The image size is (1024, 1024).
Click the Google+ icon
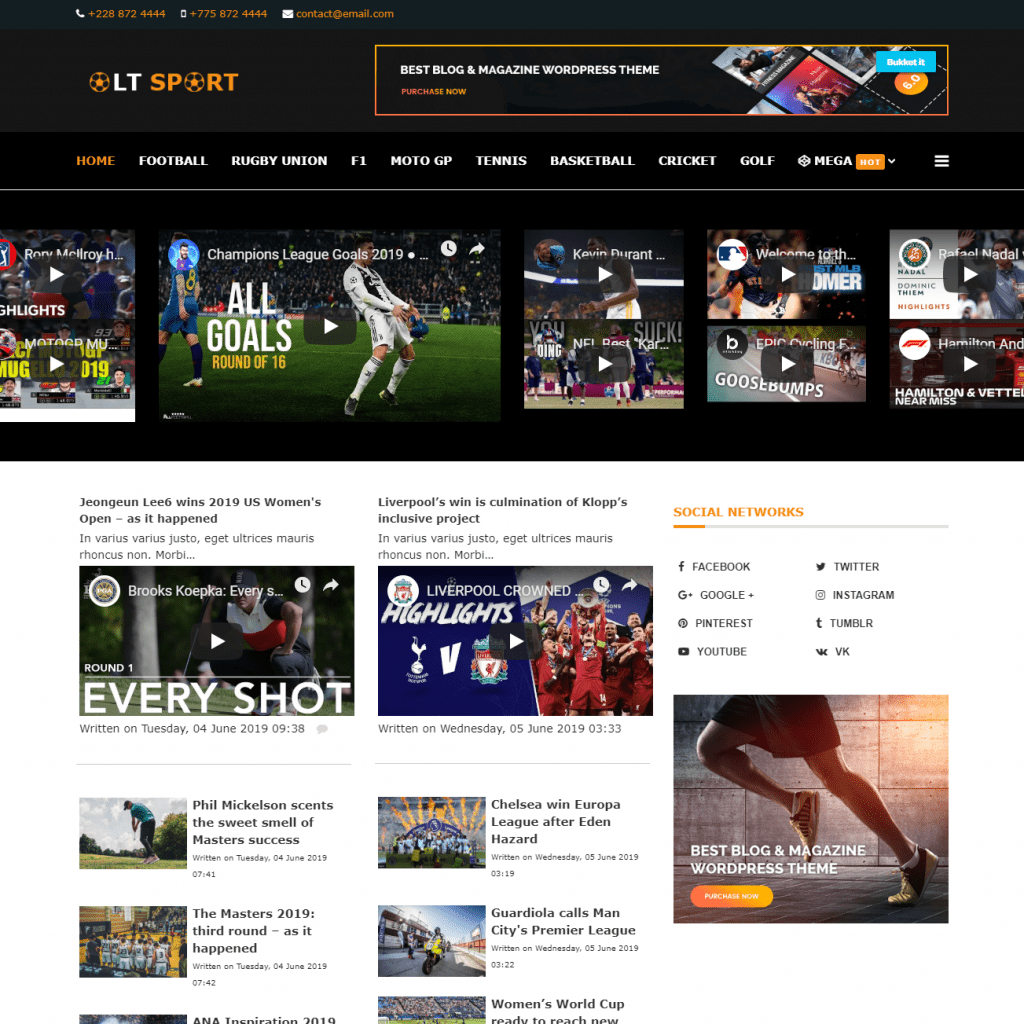(x=685, y=595)
